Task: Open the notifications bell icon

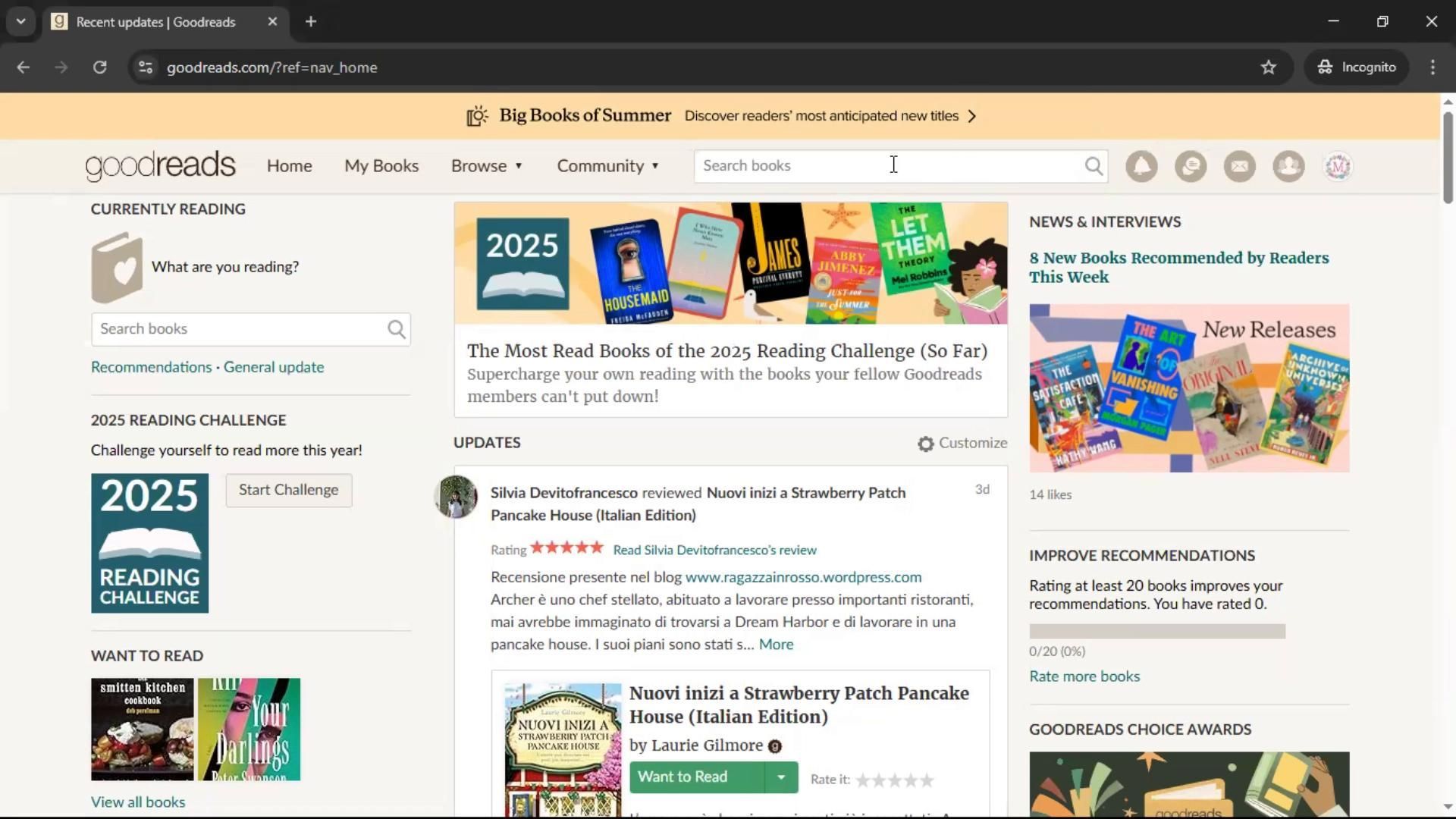Action: tap(1141, 166)
